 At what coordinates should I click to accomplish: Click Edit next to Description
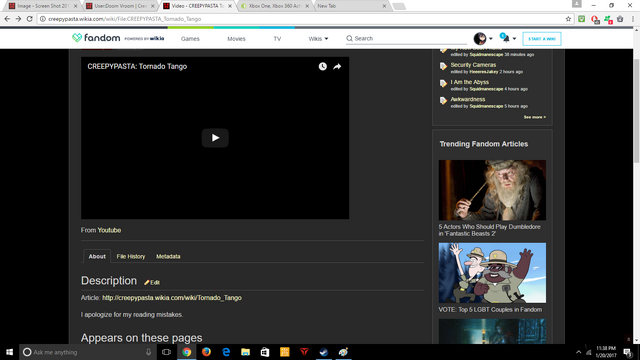[152, 282]
